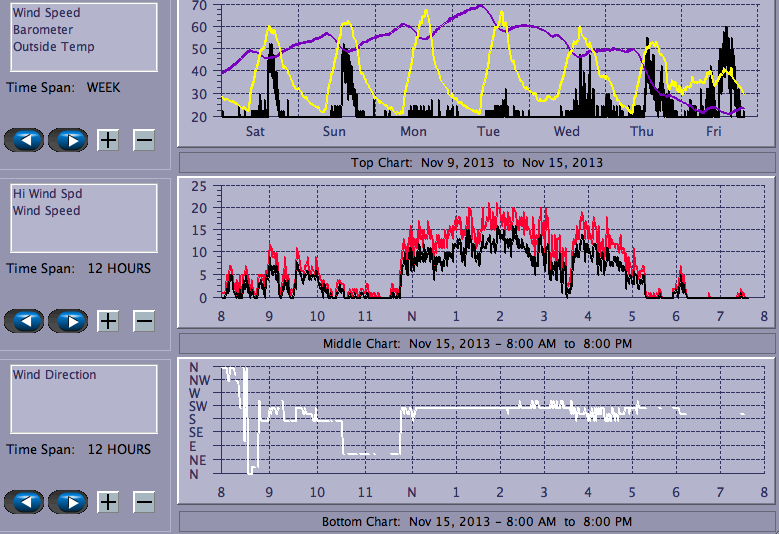Click the bottom chart's forward arrow button

[68, 501]
